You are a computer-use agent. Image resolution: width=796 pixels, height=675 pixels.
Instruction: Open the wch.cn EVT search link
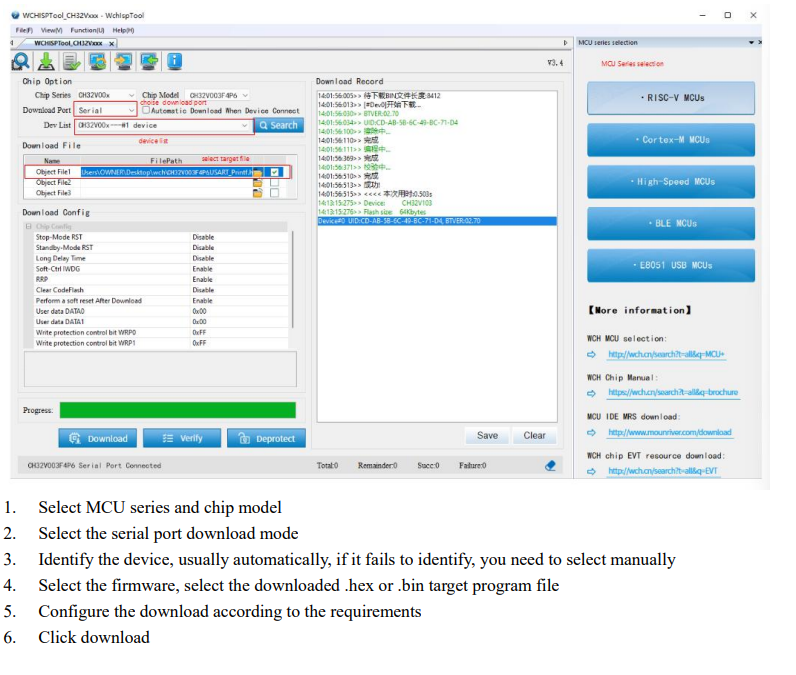(x=663, y=471)
